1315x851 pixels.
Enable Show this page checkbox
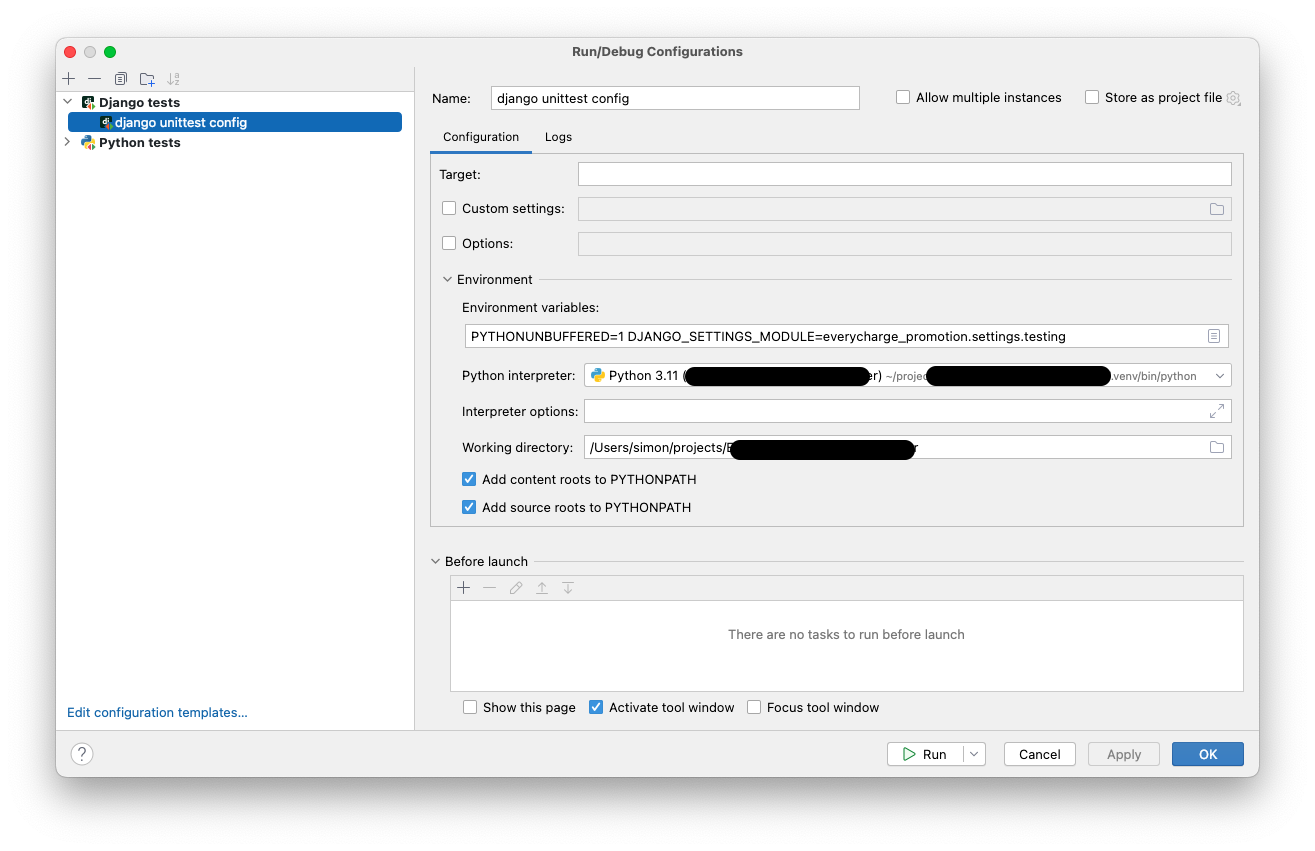tap(470, 707)
